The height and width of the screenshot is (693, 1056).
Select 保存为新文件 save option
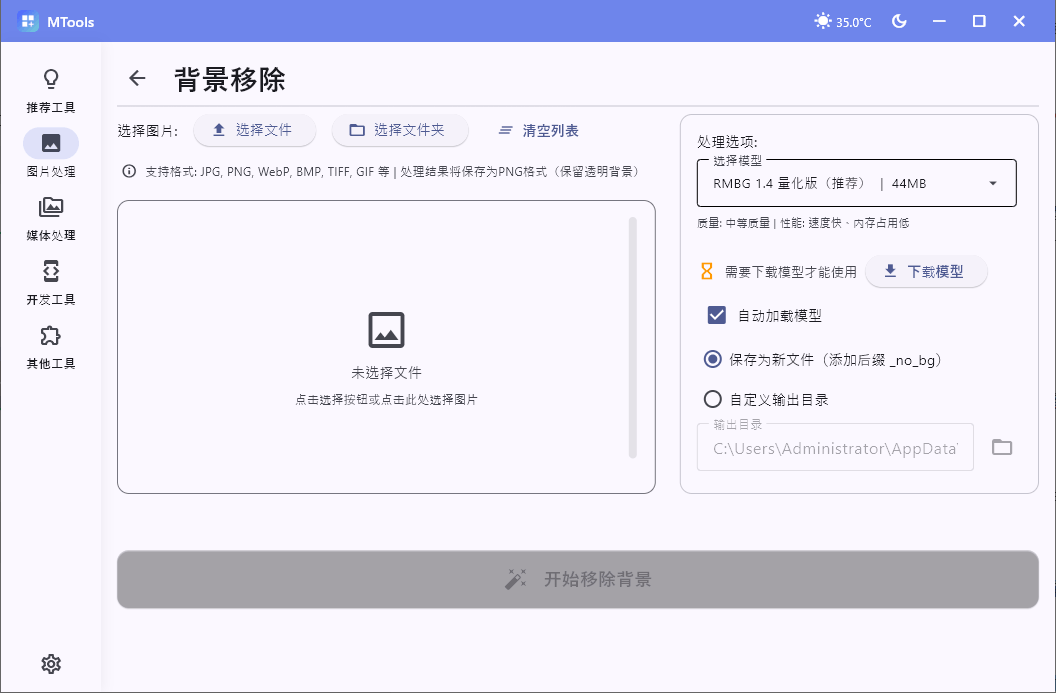click(711, 359)
